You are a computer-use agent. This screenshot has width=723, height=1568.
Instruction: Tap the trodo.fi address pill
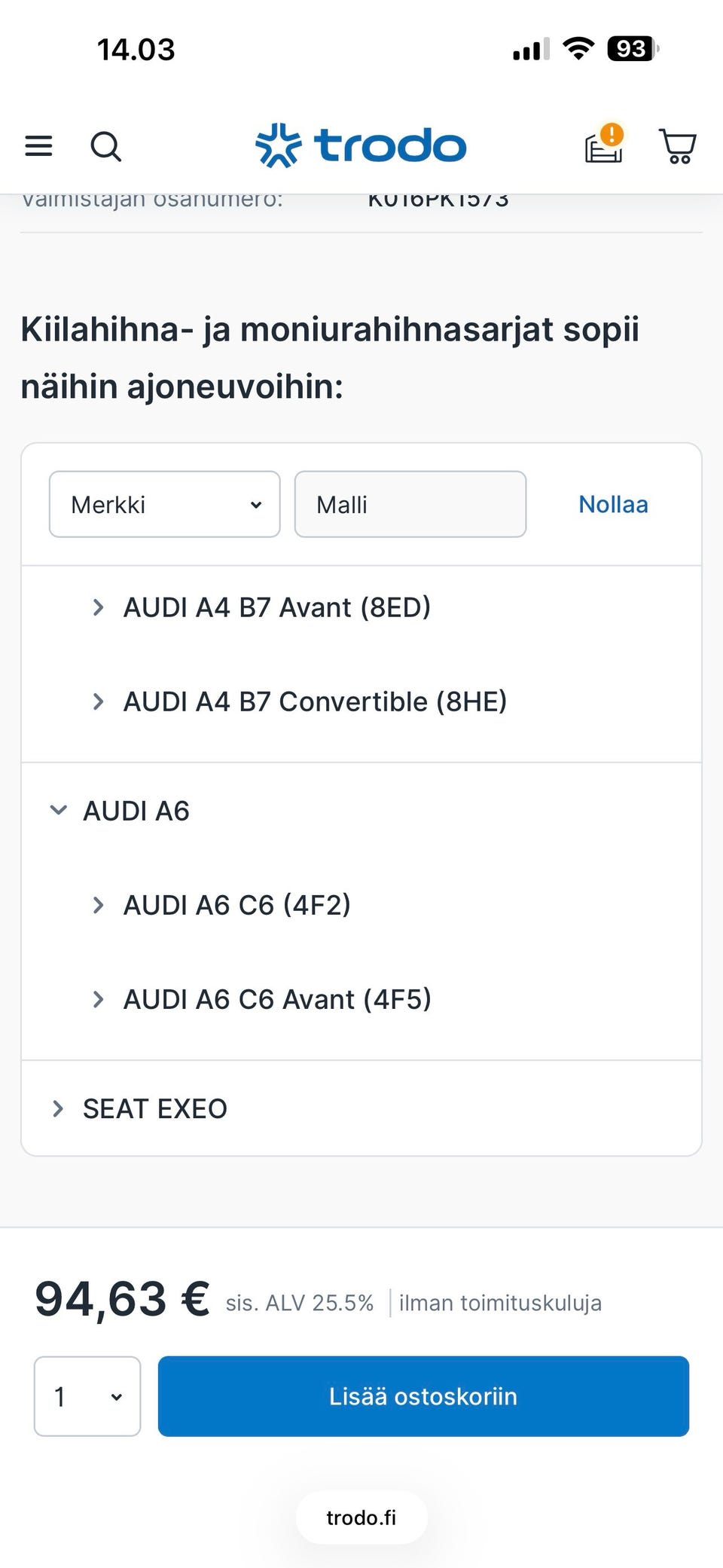361,1518
